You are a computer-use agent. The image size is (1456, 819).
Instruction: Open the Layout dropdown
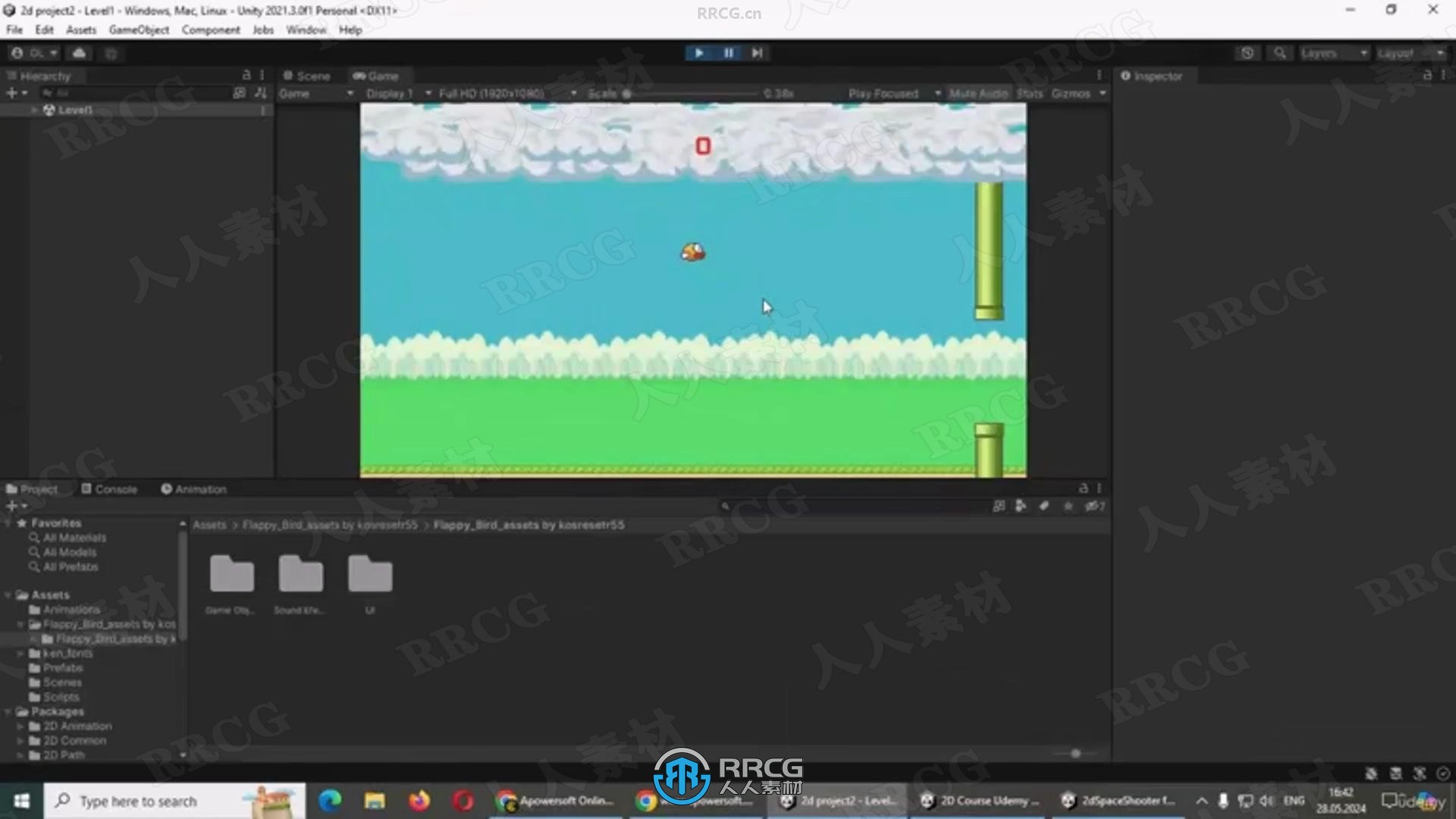pos(1411,53)
